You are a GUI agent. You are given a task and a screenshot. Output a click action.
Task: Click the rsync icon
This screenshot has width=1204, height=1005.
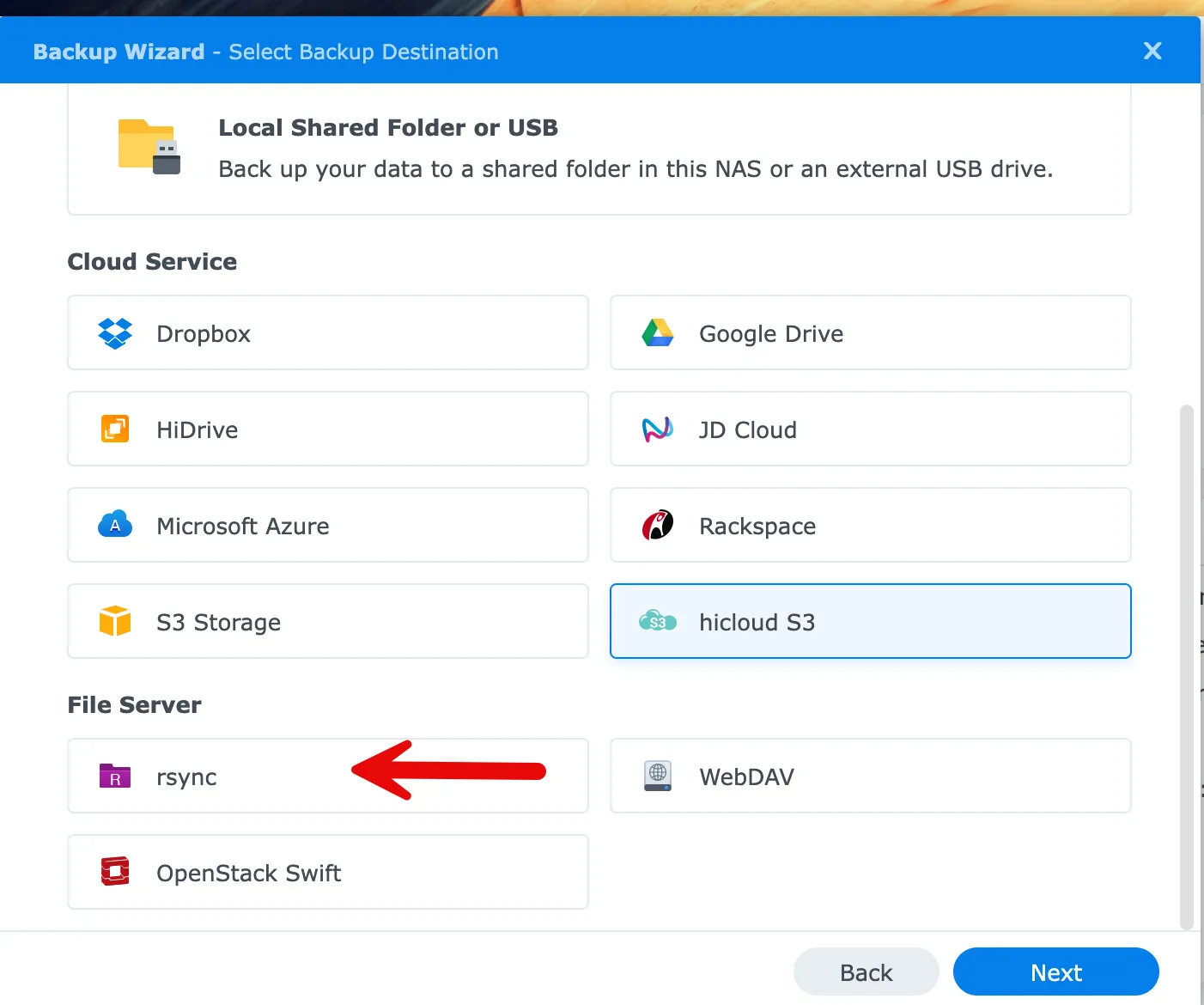point(115,776)
